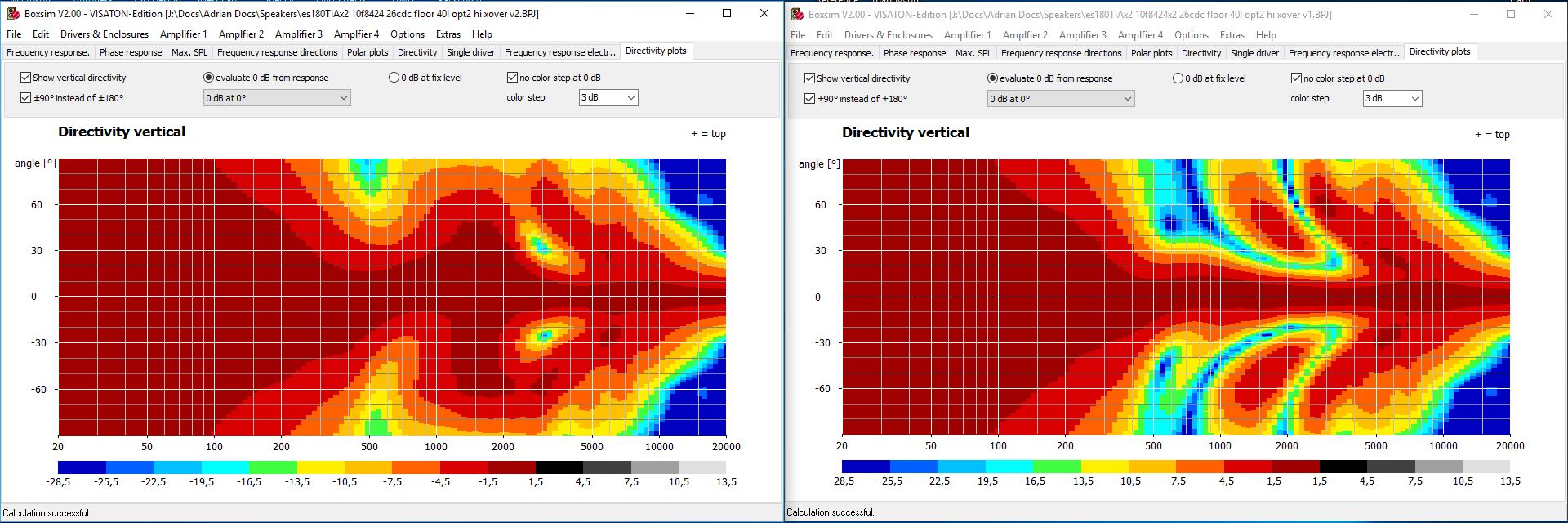Click the right window directivity heatmap plot
1568x523 pixels.
tap(1176, 297)
